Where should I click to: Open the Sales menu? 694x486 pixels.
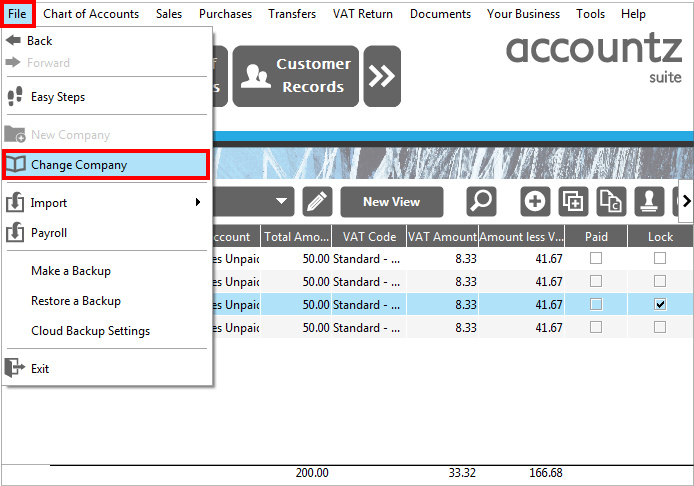click(169, 14)
